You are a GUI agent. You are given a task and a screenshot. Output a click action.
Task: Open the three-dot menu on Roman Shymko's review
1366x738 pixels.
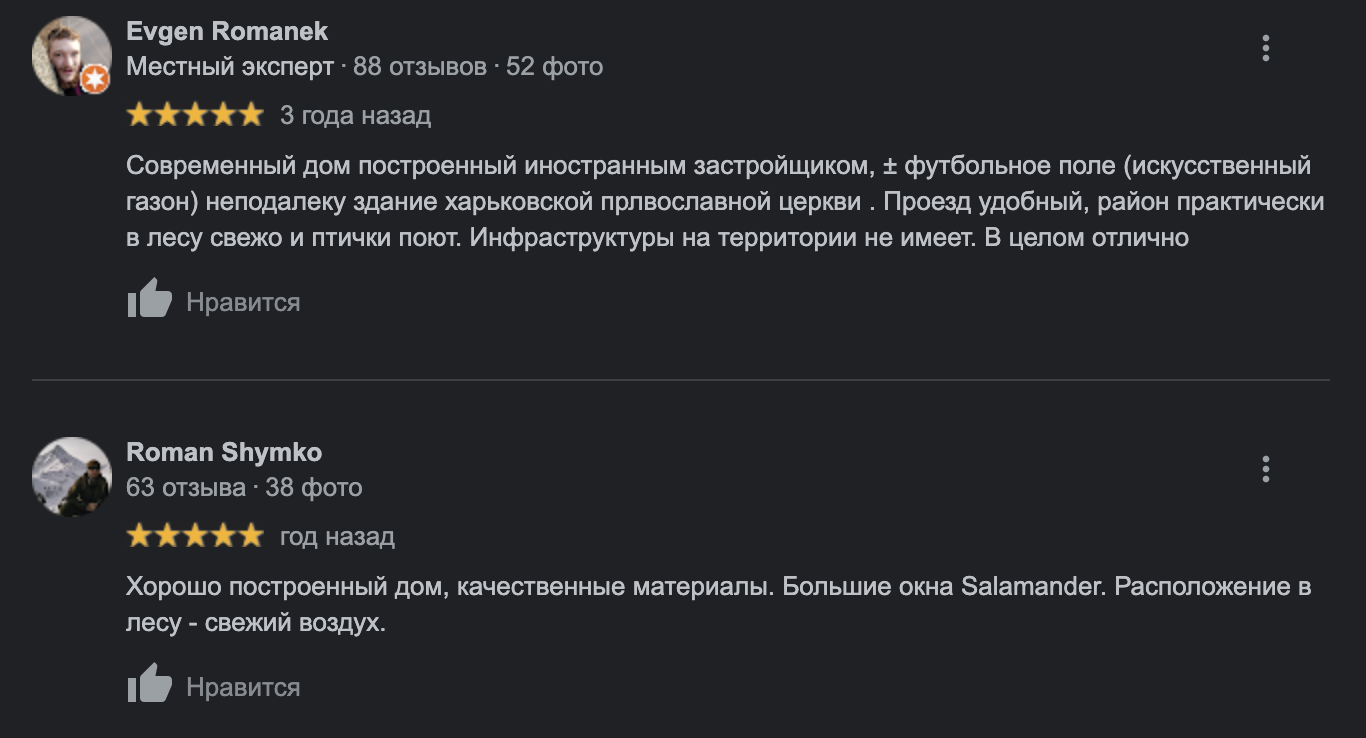[1266, 469]
